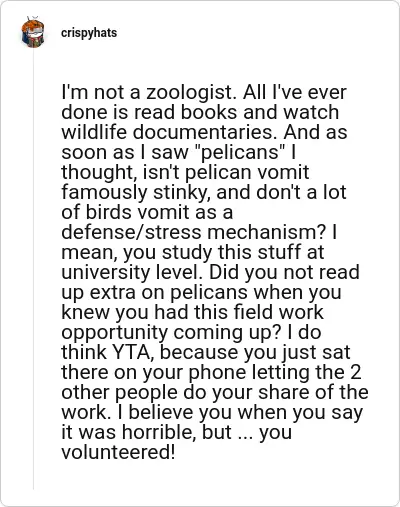Click the final word "volunteered!"
This screenshot has height=507, width=400.
click(x=118, y=452)
